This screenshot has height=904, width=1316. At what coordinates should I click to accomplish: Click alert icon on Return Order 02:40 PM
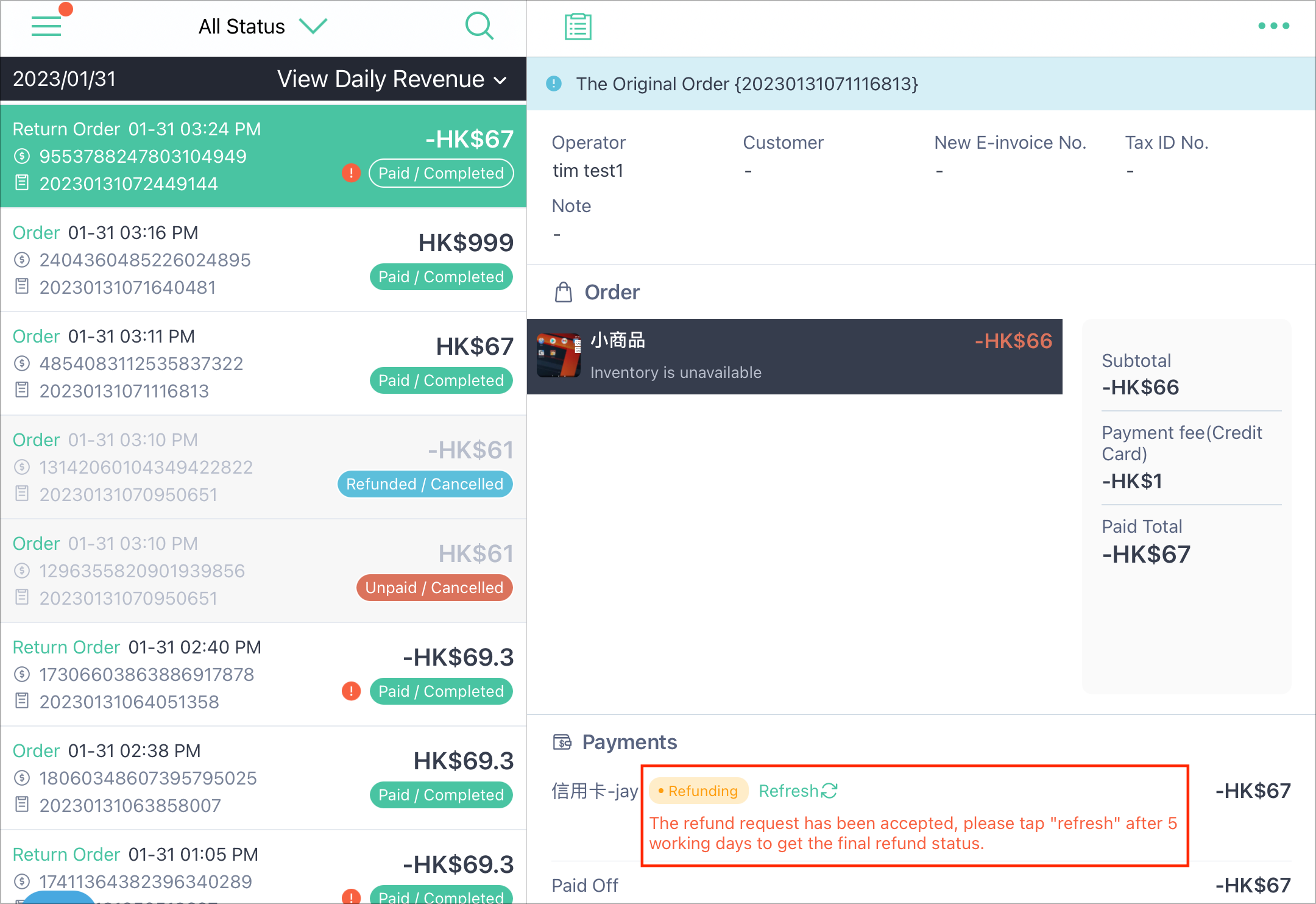point(351,691)
